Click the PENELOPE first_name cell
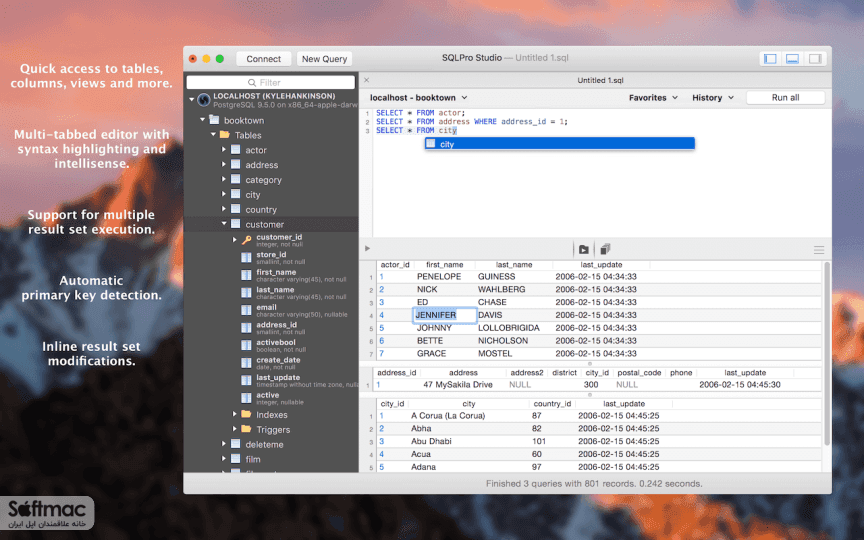The image size is (864, 540). (x=439, y=277)
